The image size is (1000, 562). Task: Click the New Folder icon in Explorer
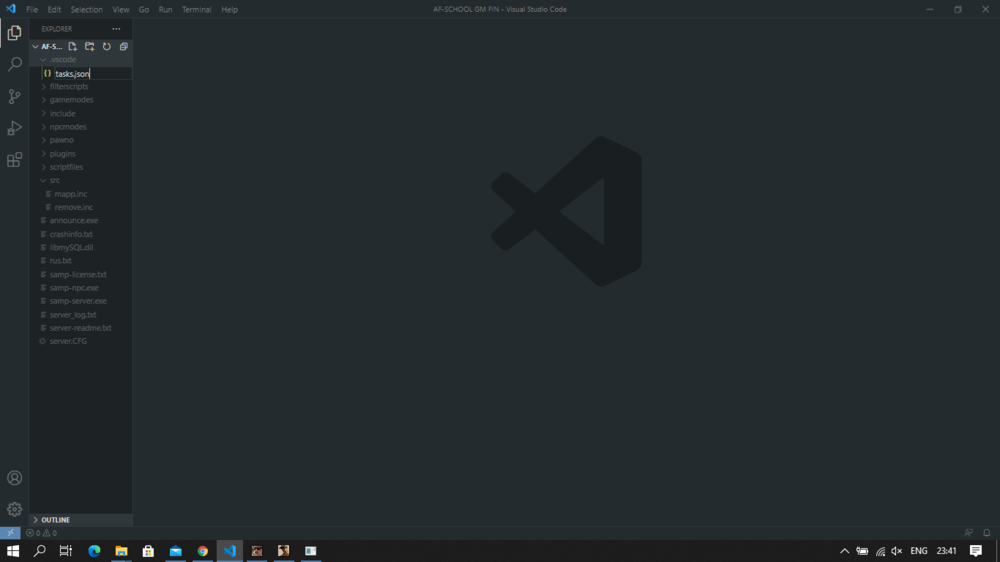90,47
